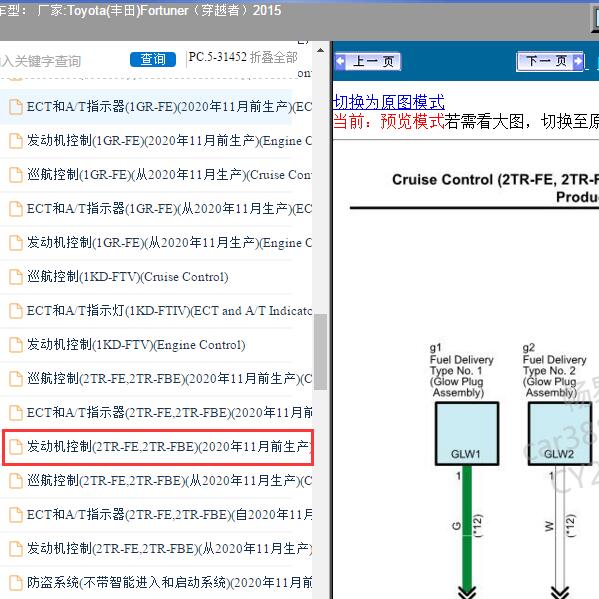Click the 当前：预览模式 status text
This screenshot has width=599, height=599.
pos(389,122)
